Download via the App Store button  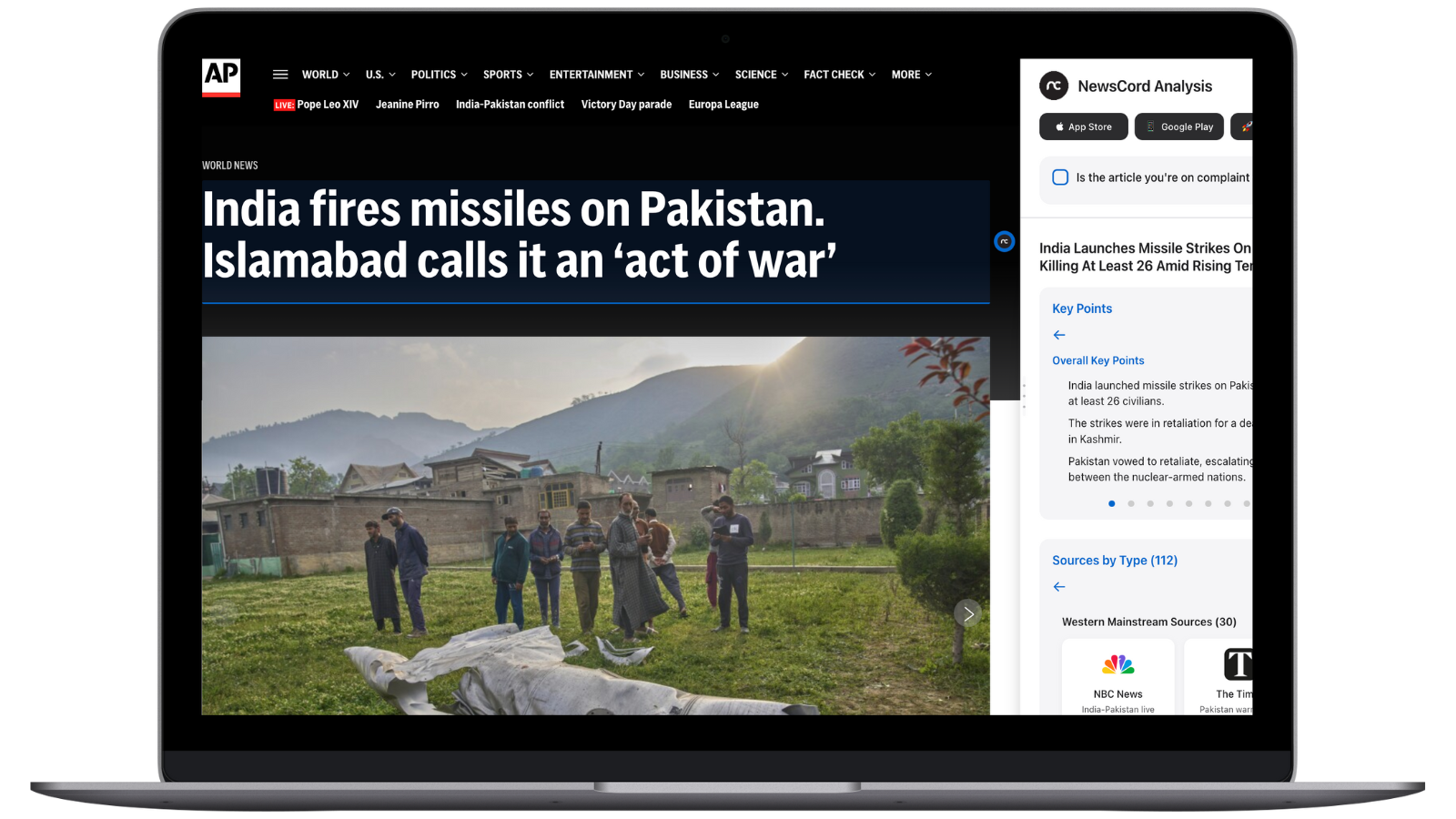(1084, 126)
